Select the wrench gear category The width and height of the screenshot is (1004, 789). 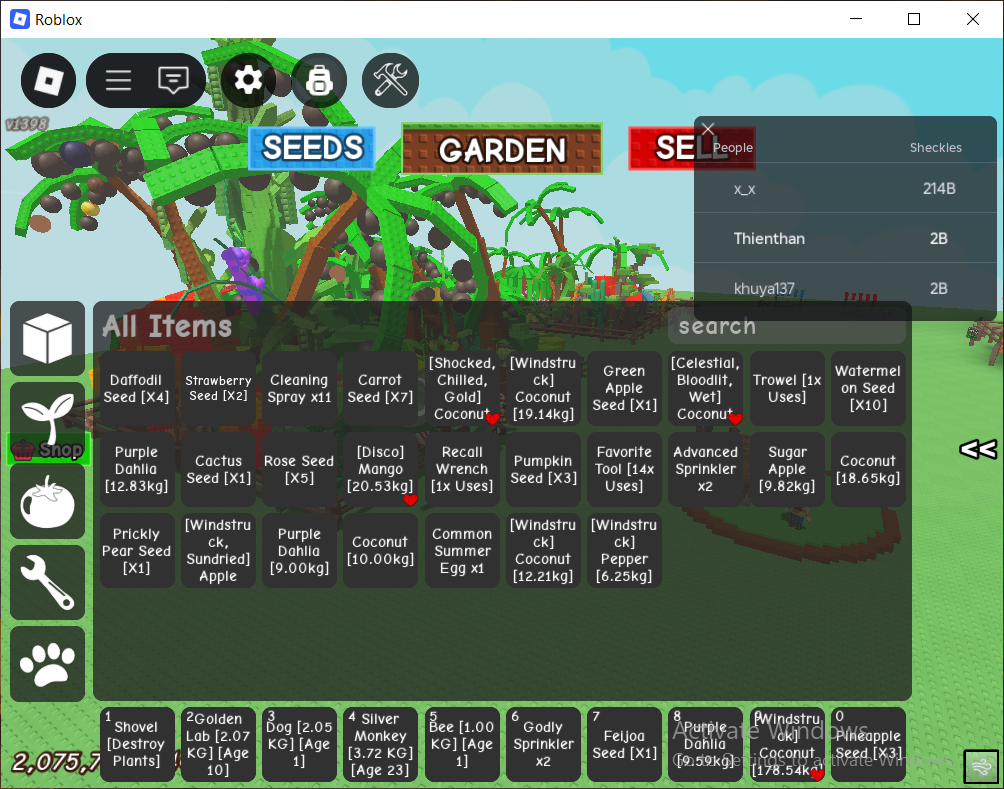coord(47,582)
